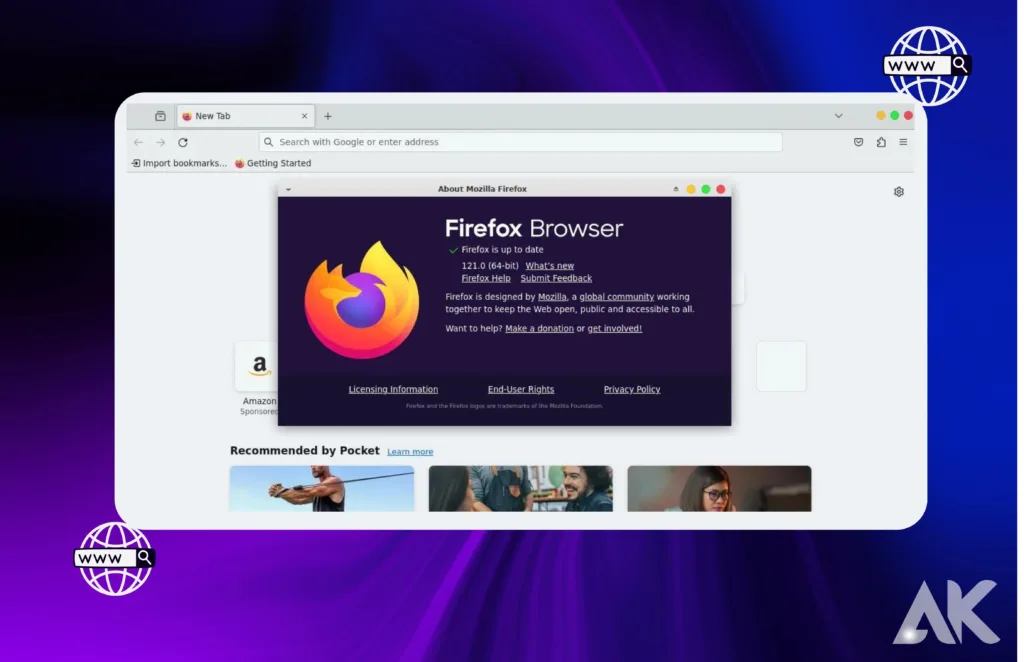Click the first Pocket recommended story thumbnail
Viewport: 1024px width, 662px height.
coord(321,489)
